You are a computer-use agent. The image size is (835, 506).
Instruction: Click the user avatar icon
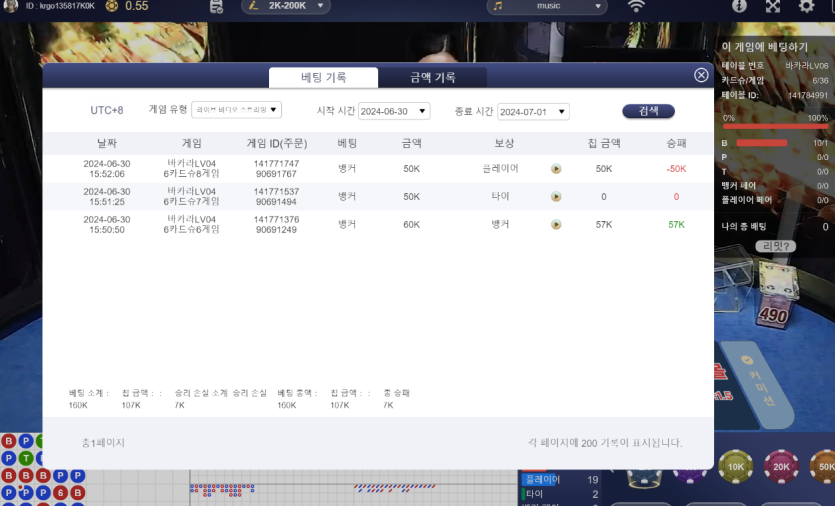pyautogui.click(x=11, y=6)
